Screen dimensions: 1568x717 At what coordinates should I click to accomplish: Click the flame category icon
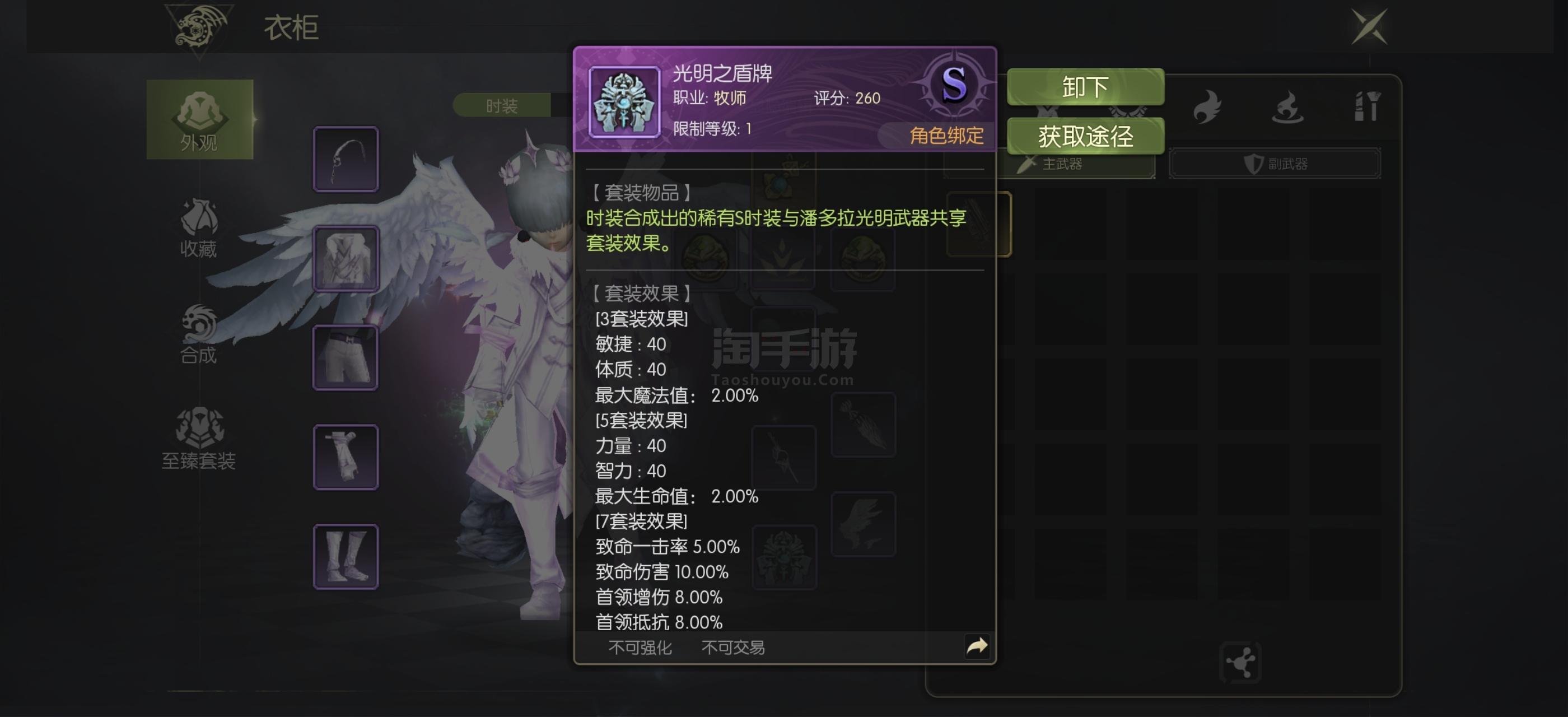1208,106
